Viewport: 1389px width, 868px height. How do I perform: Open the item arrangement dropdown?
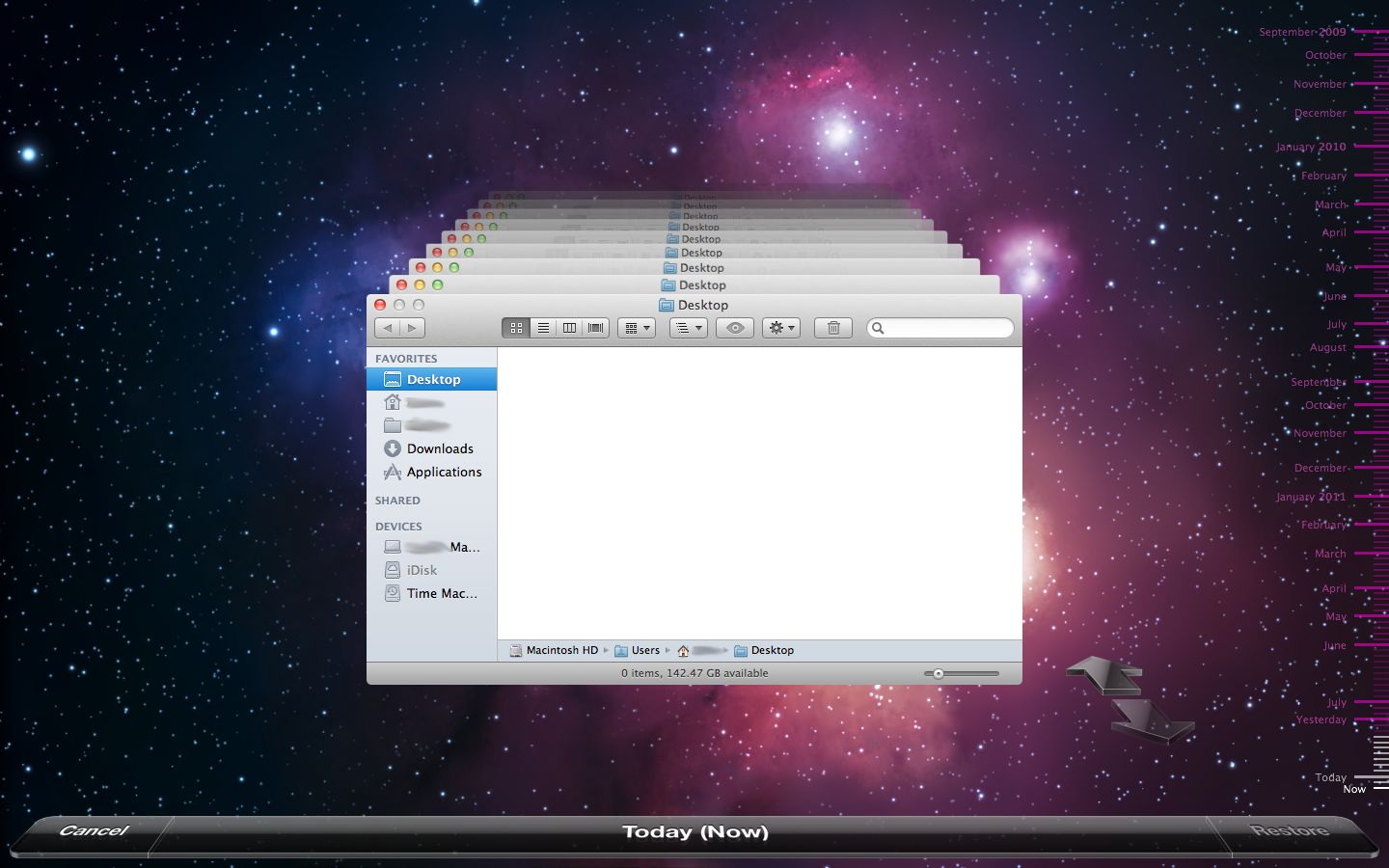(637, 328)
